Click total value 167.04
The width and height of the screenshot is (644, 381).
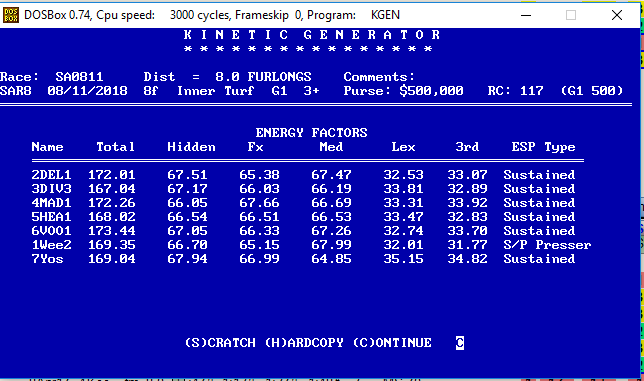(x=112, y=189)
